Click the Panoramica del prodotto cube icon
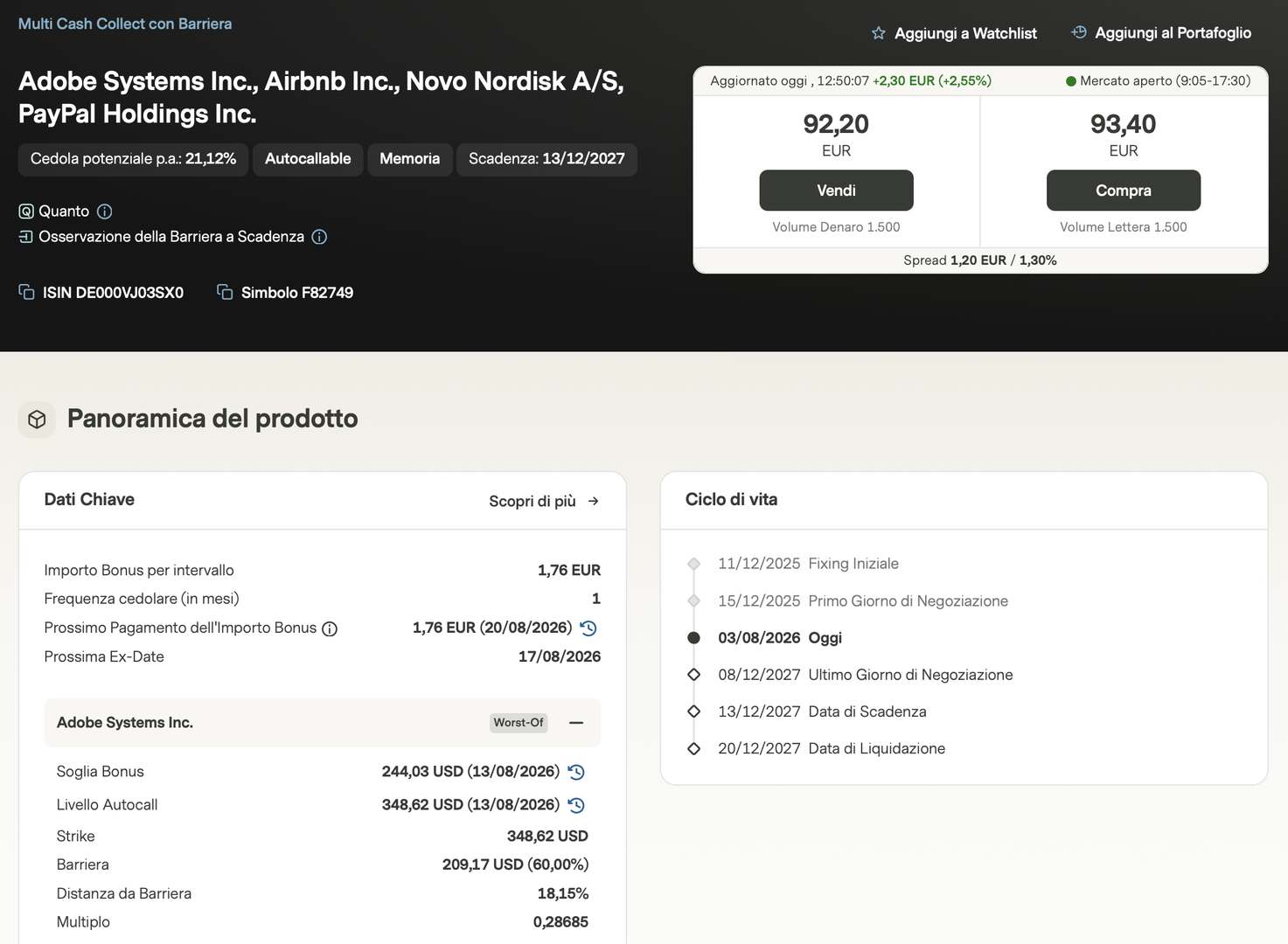The image size is (1288, 944). pyautogui.click(x=37, y=420)
